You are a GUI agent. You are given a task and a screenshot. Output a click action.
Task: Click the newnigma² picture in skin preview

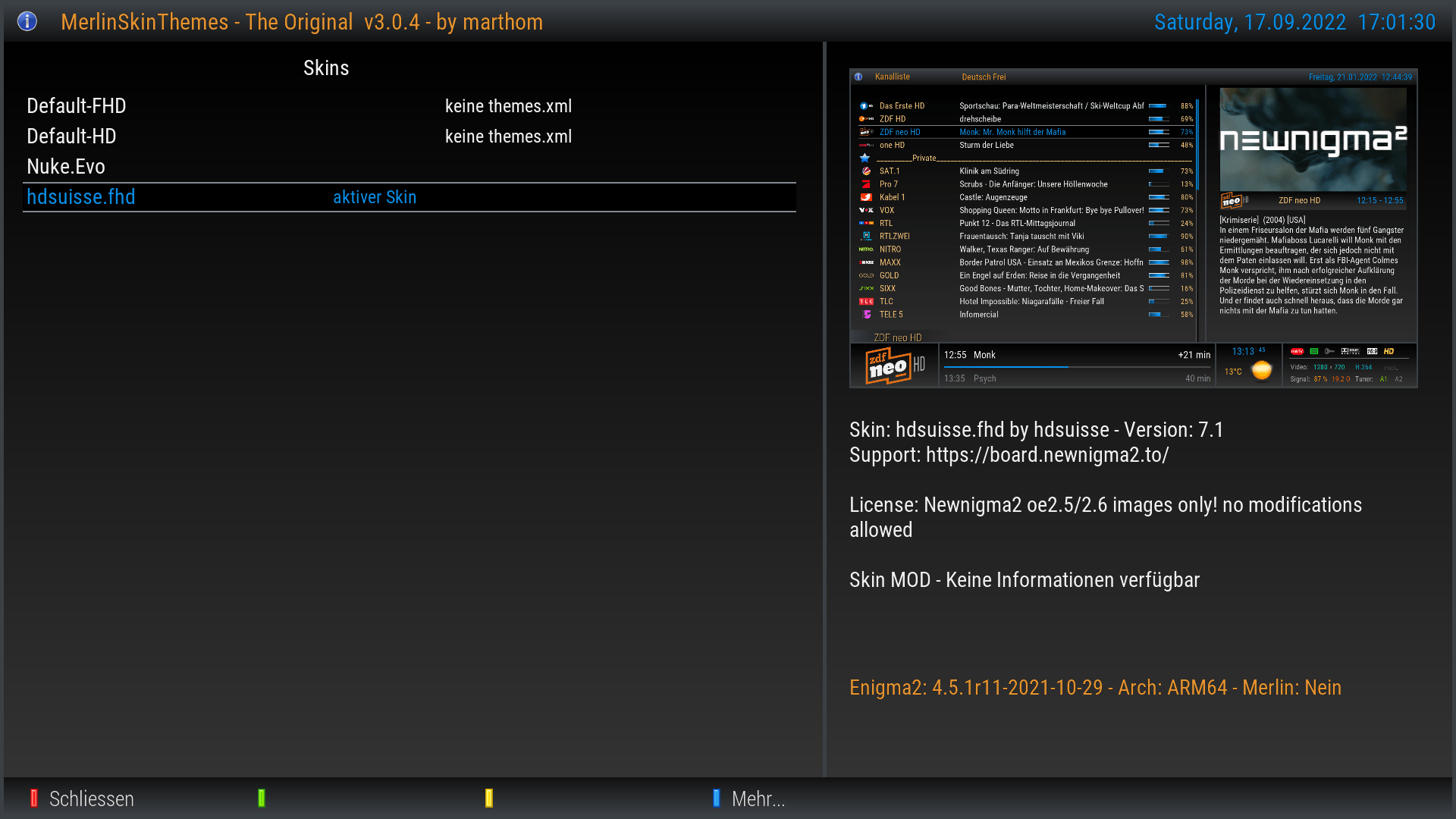[1313, 140]
